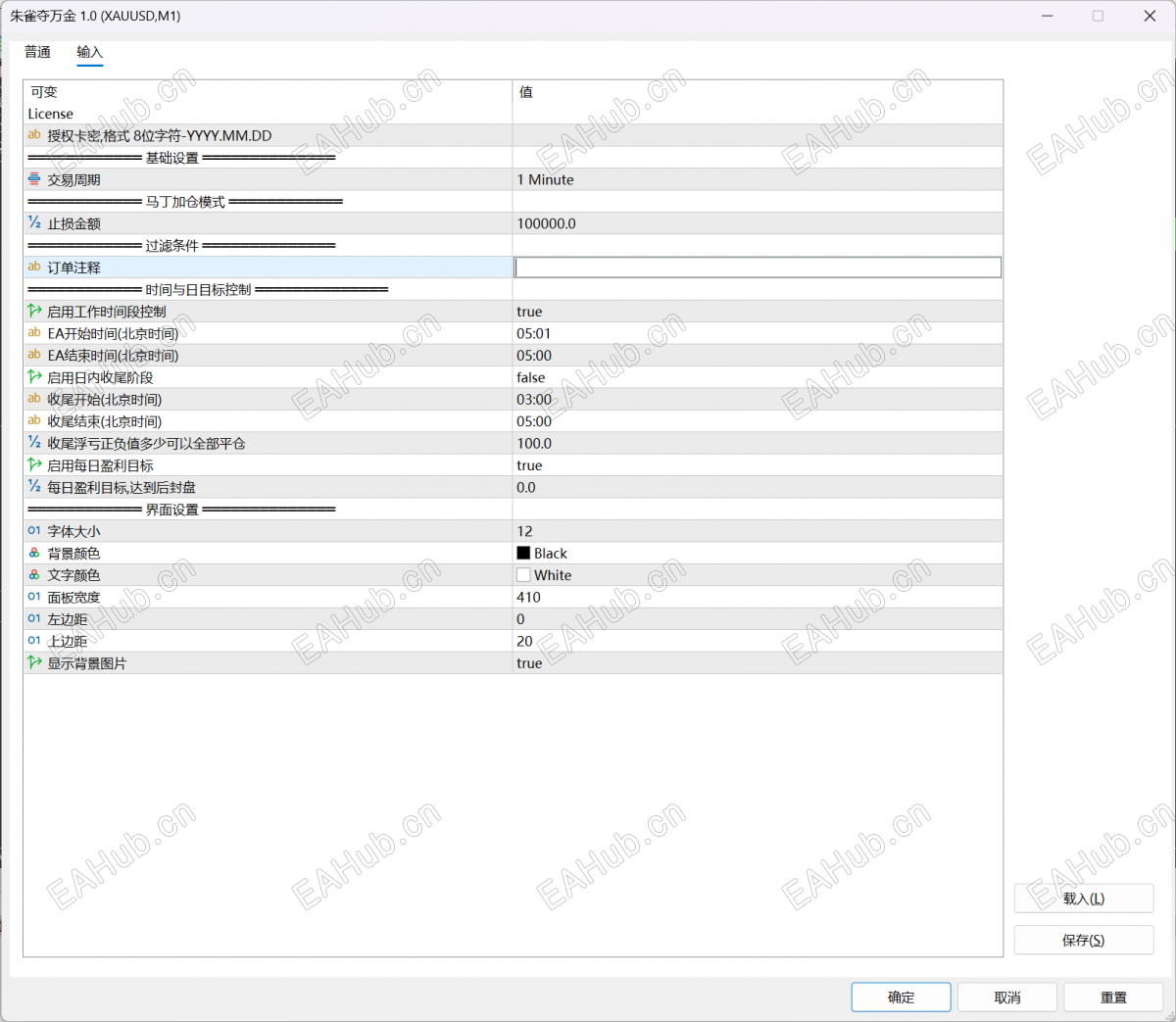This screenshot has width=1176, height=1022.
Task: Switch to the 普通 tab
Action: 37,52
